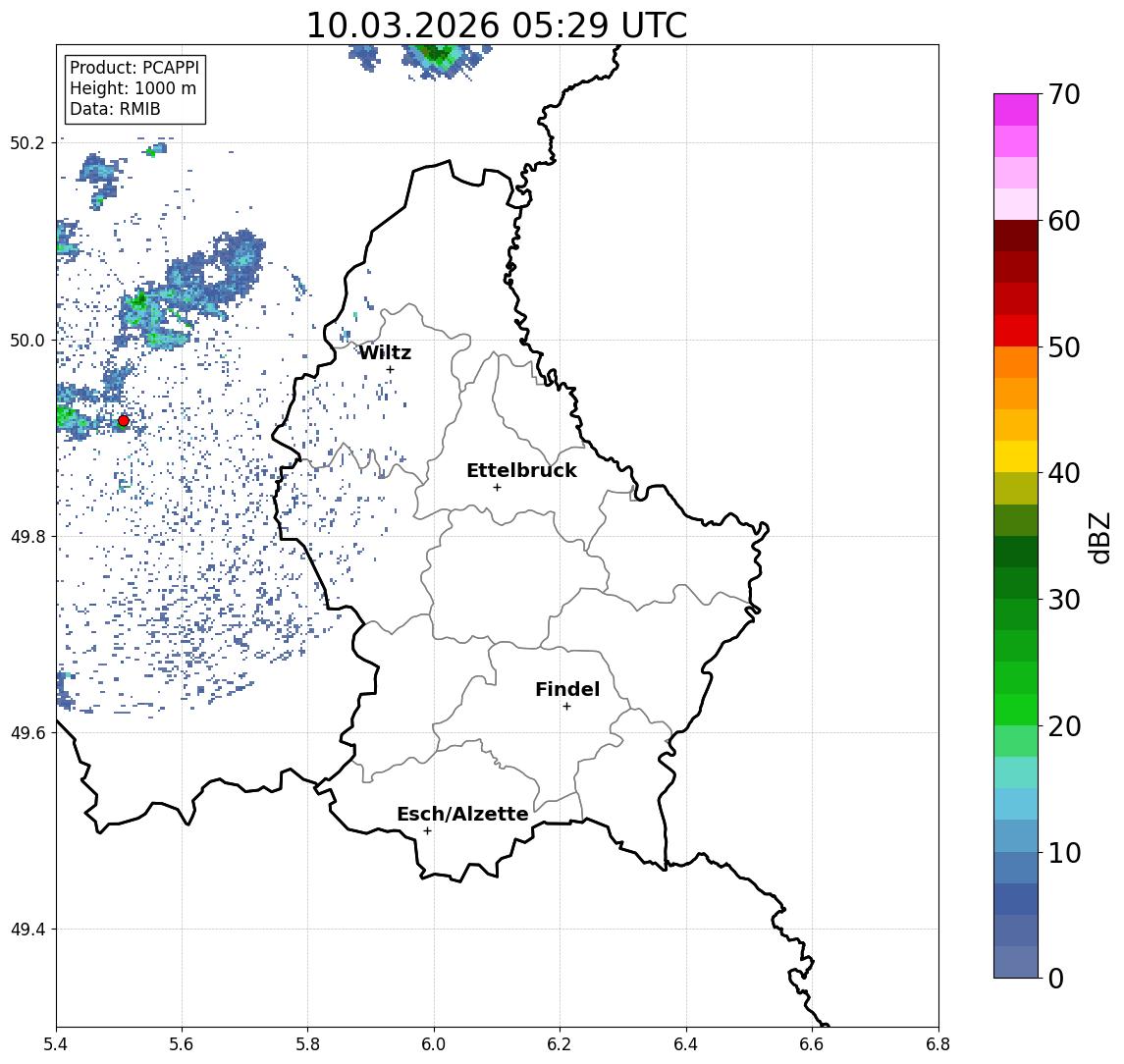Click the Wiltz station cross marker

pos(390,369)
